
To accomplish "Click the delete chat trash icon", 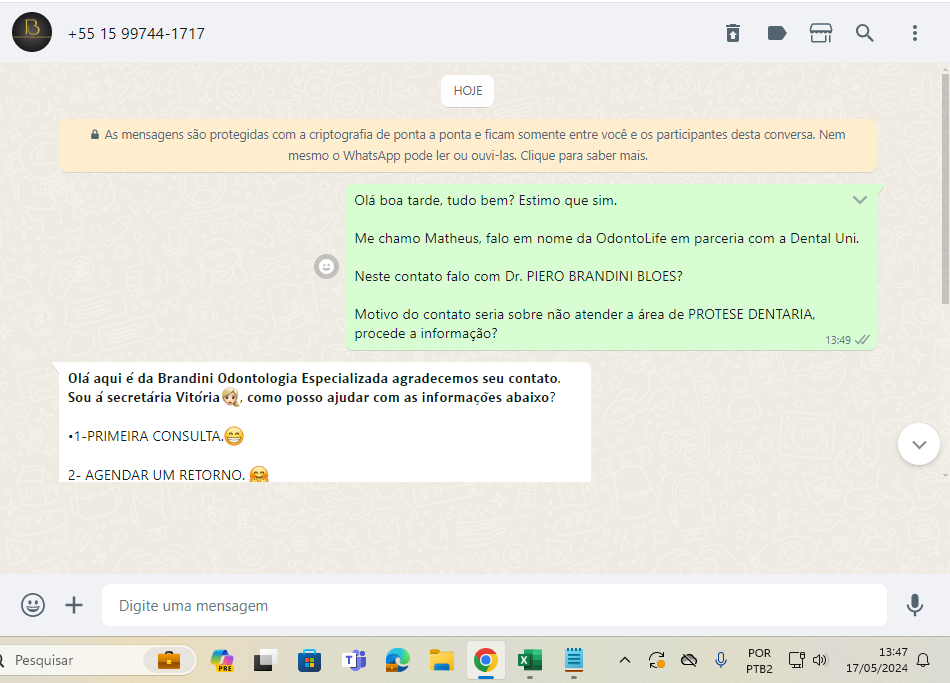I will (733, 33).
